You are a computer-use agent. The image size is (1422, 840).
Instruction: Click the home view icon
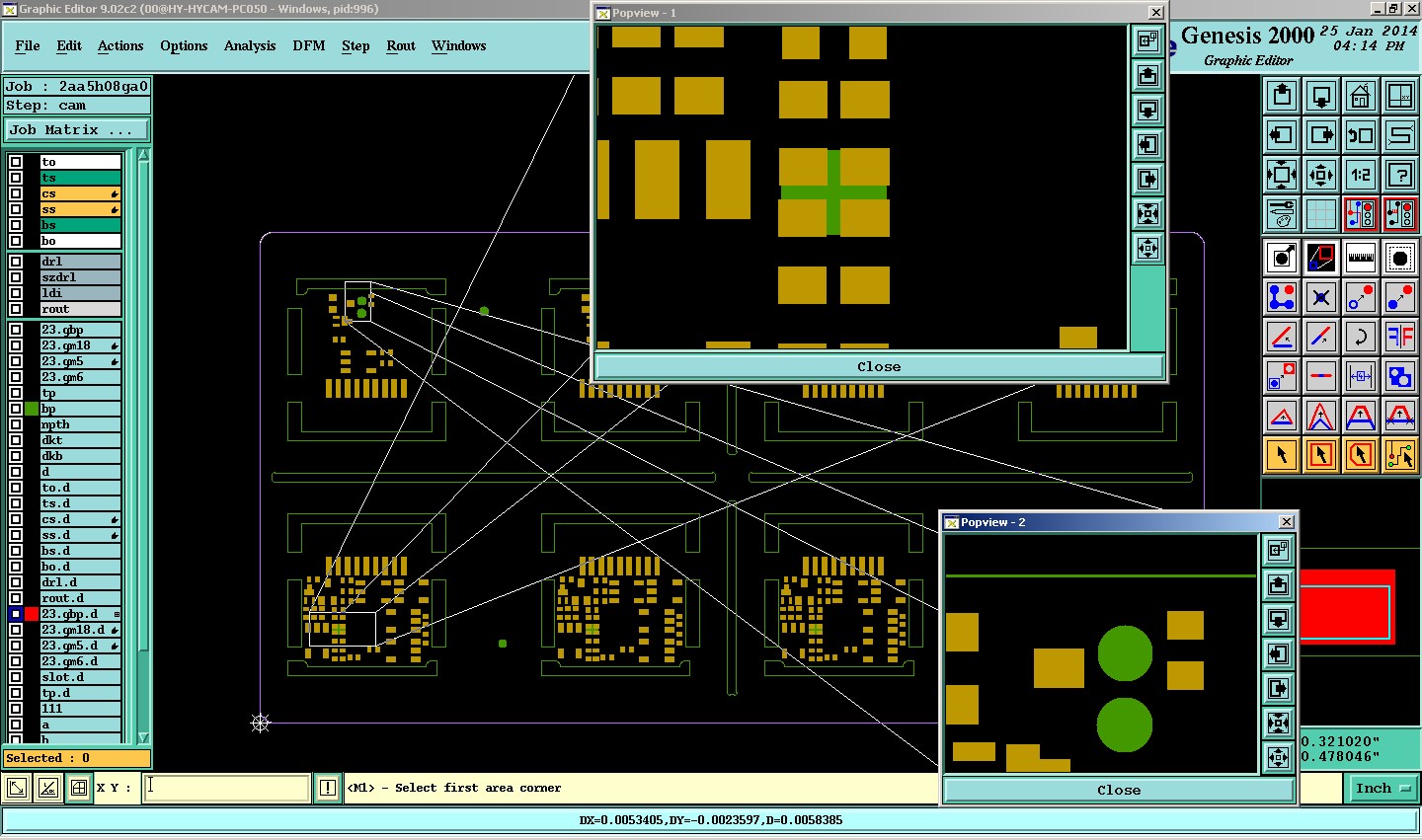(1361, 96)
